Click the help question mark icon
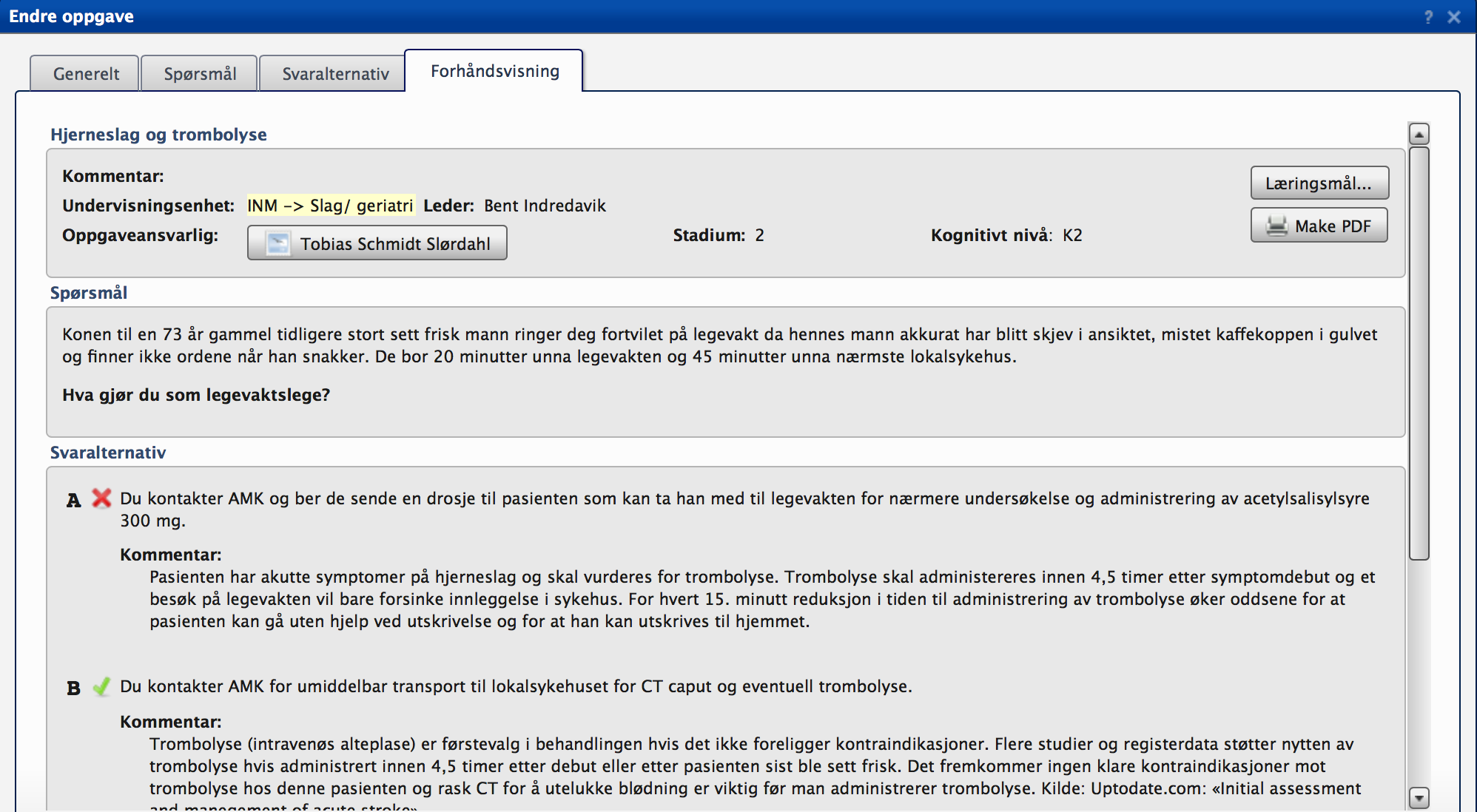The height and width of the screenshot is (812, 1477). click(1428, 17)
